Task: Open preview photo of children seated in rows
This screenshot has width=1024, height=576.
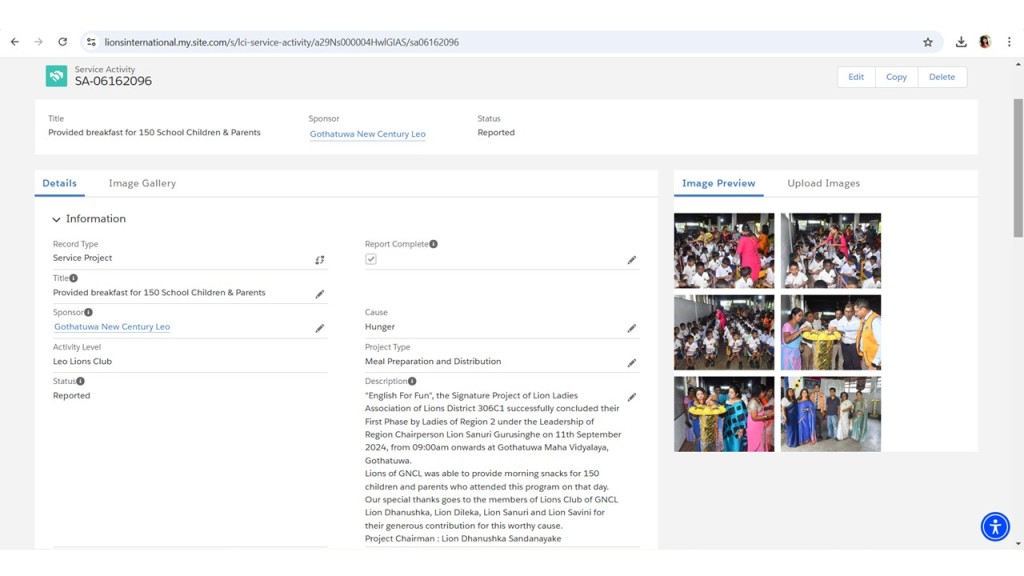Action: pos(724,332)
